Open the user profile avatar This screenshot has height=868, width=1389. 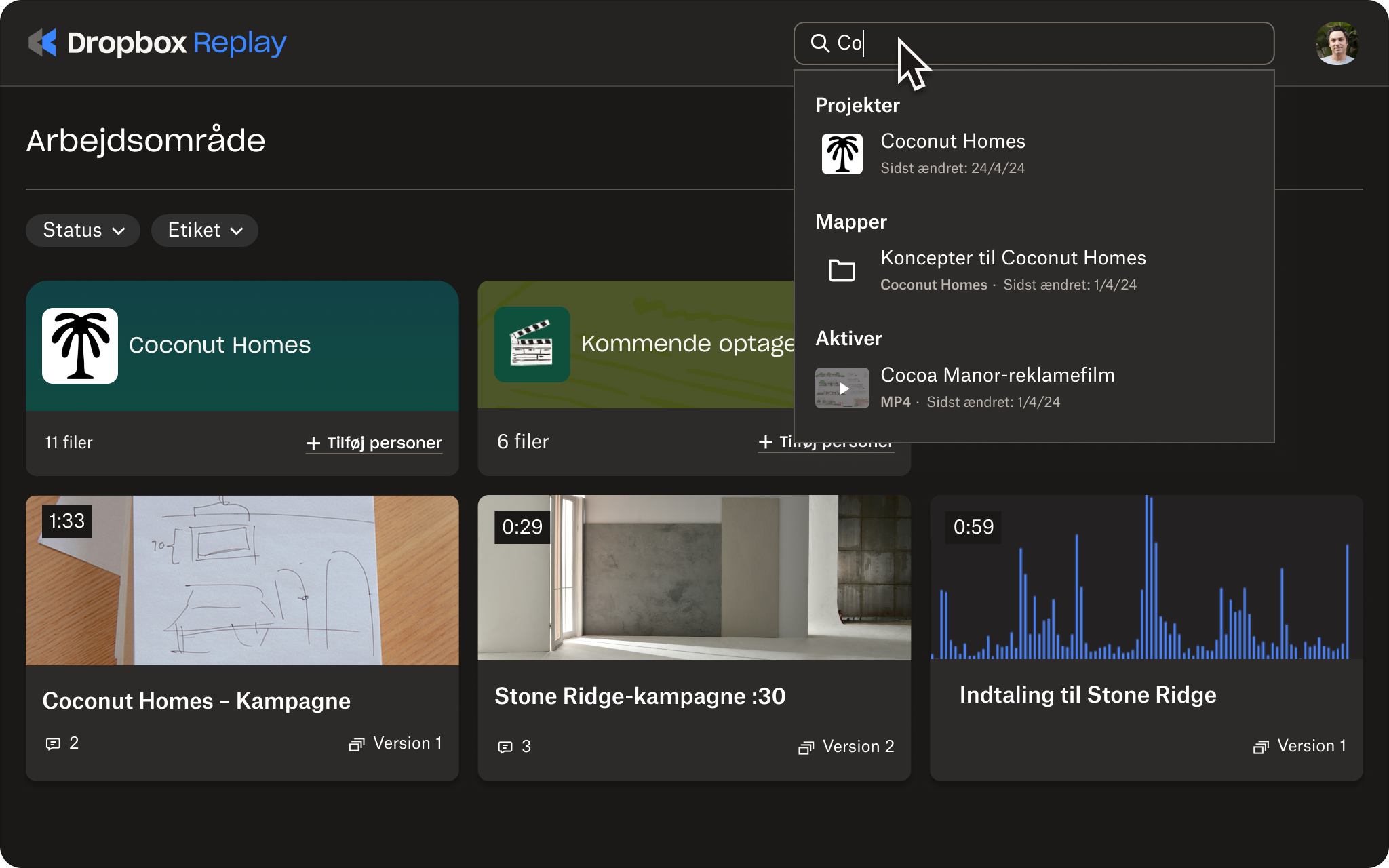1336,43
